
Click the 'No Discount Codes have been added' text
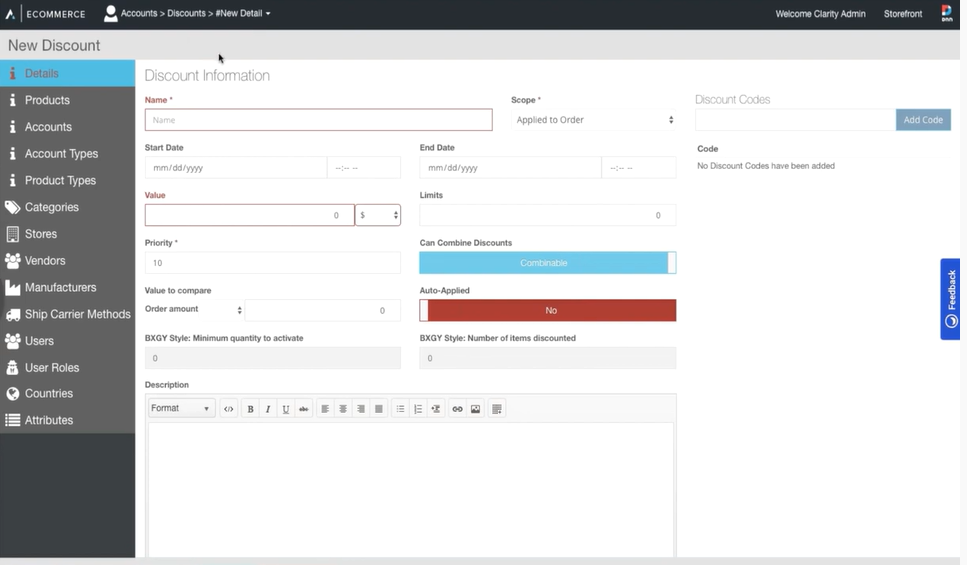(766, 166)
